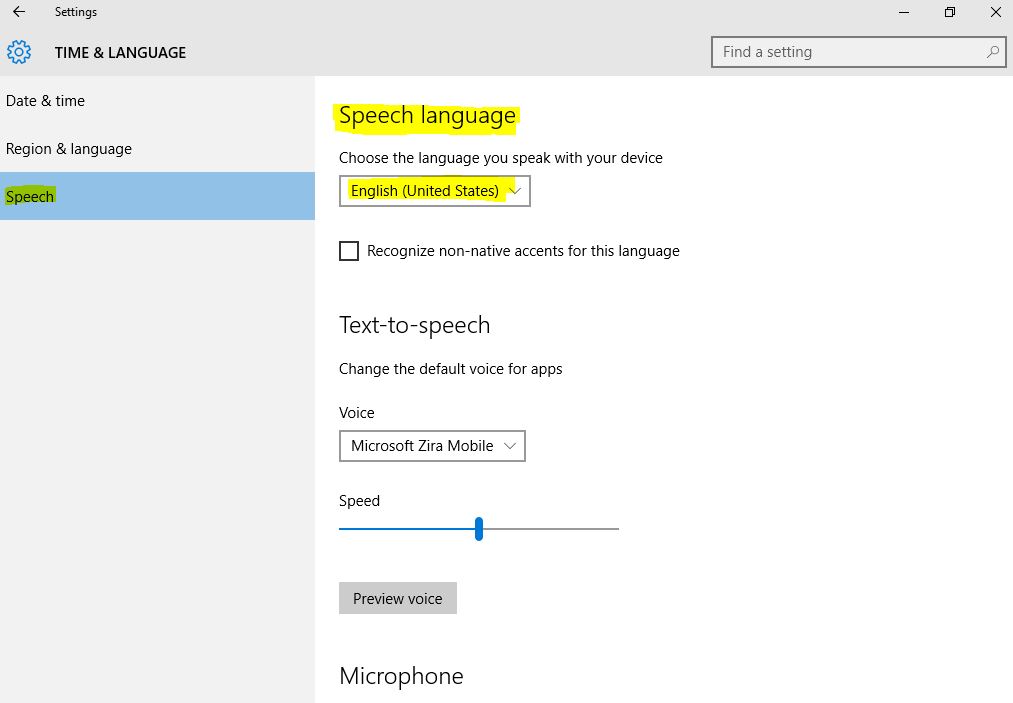This screenshot has width=1013, height=703.
Task: Open the Date & time settings page
Action: tap(46, 101)
